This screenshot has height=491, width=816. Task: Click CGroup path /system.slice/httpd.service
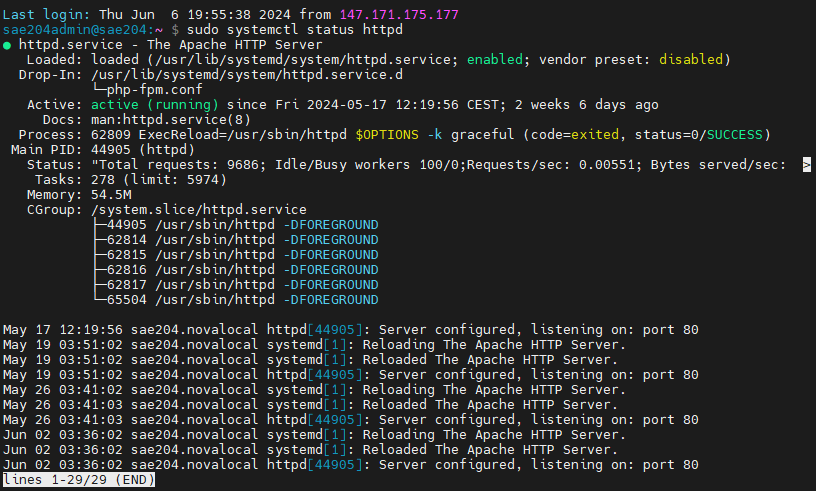(x=199, y=210)
